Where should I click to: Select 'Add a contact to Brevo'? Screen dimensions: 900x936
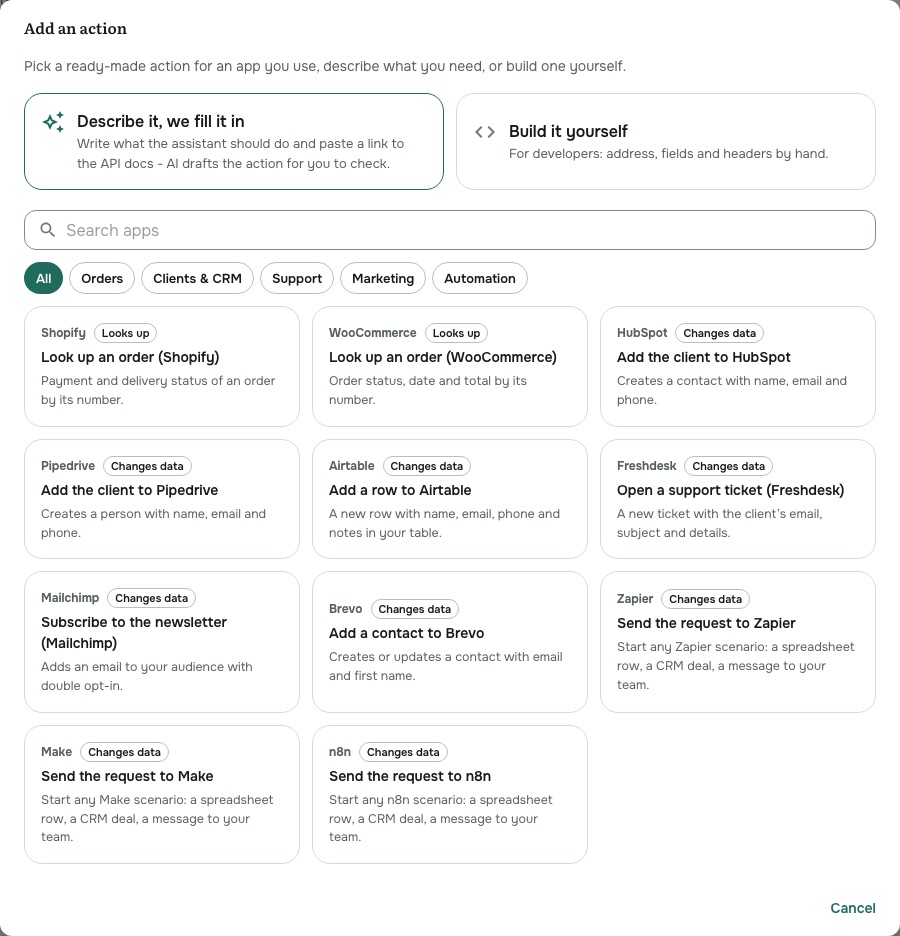(450, 642)
